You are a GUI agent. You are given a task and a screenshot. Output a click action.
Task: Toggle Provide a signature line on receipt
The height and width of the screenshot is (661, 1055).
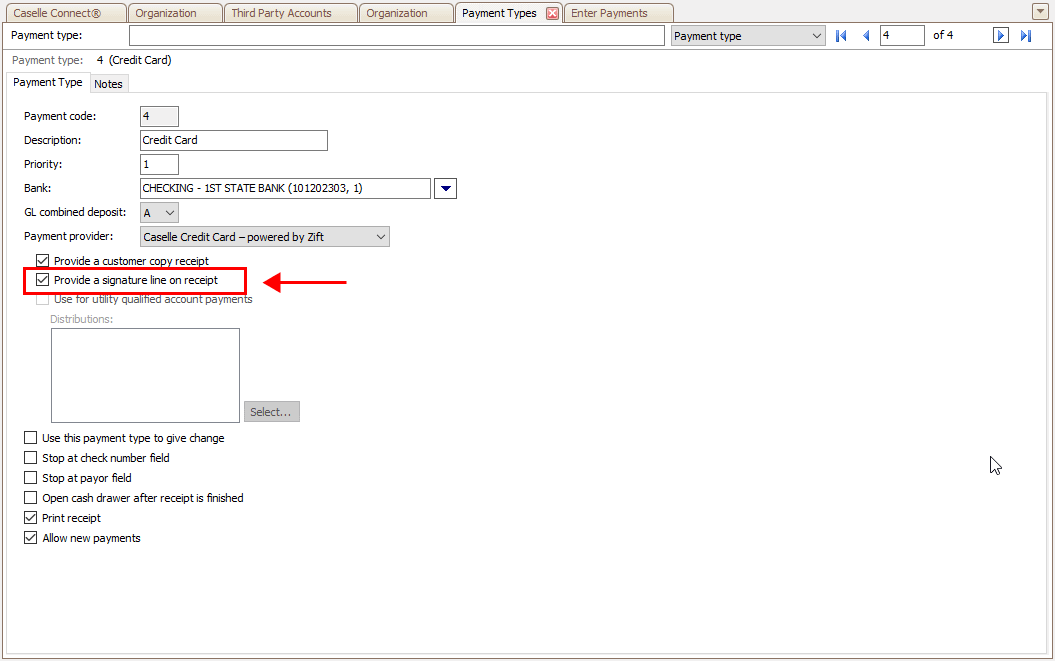[x=43, y=280]
